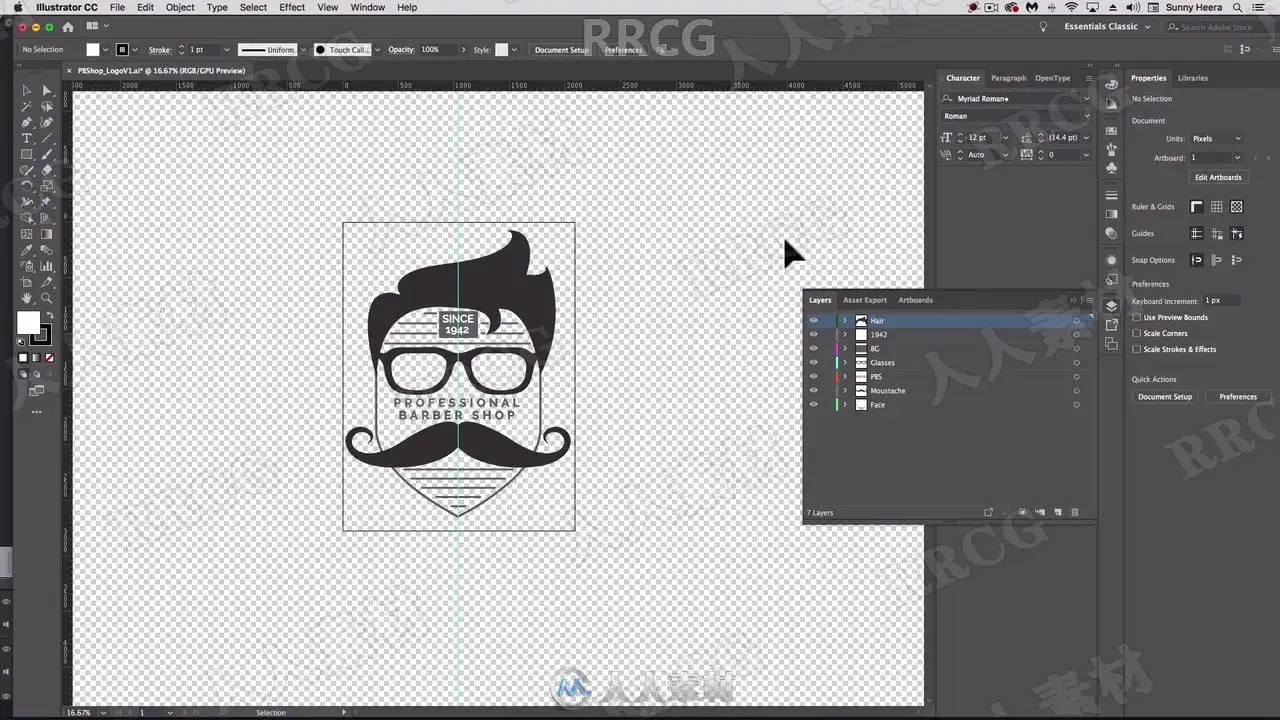The width and height of the screenshot is (1280, 720).
Task: Click Document Setup under Quick Actions
Action: 1165,397
